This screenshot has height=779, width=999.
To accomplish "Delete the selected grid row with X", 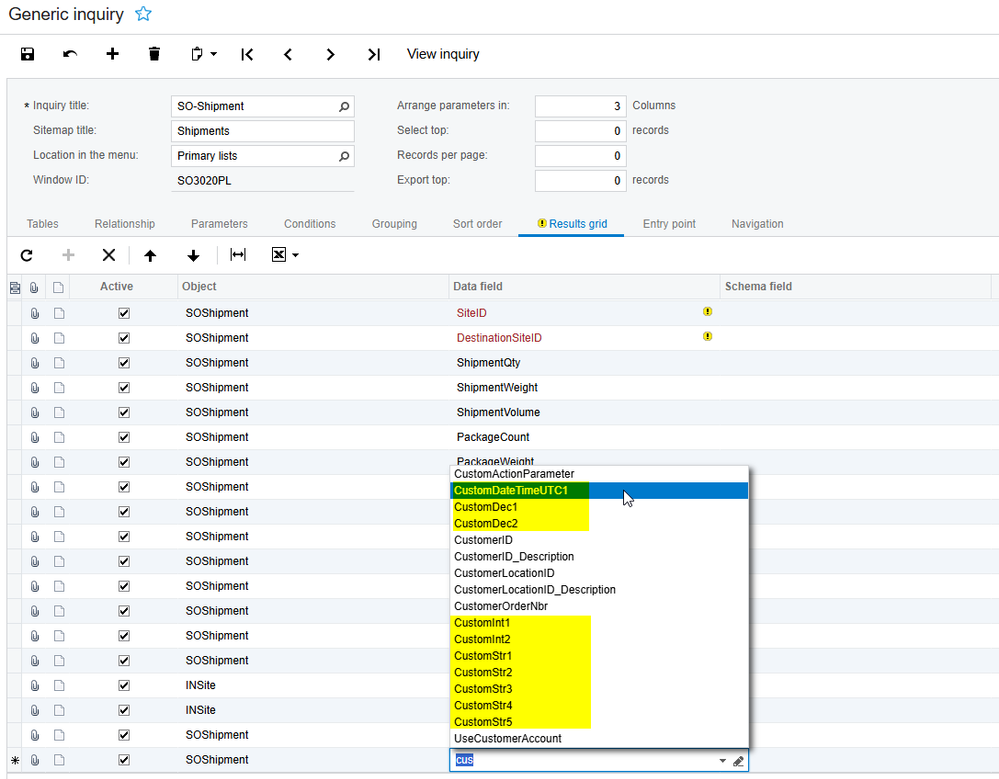I will click(x=109, y=255).
